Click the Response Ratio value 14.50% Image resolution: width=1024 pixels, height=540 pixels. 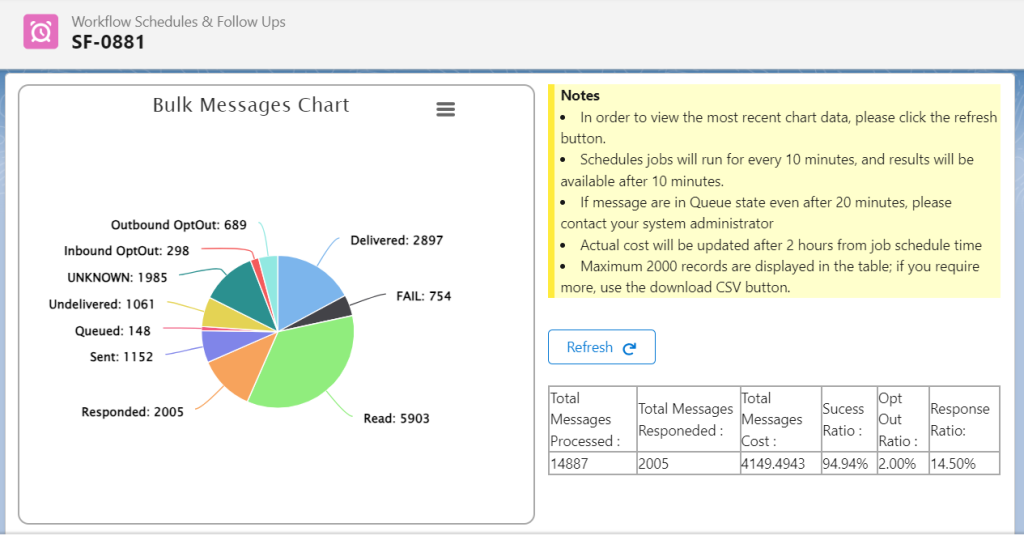coord(953,463)
